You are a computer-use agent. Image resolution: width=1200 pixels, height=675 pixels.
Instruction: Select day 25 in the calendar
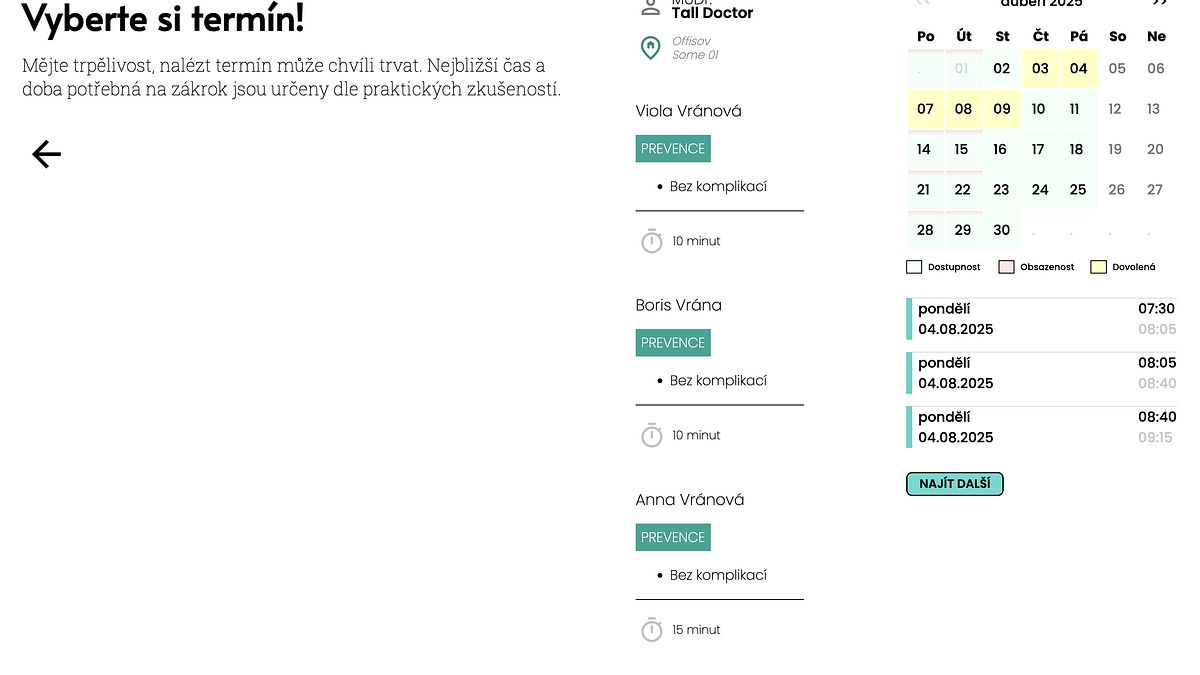pos(1078,190)
